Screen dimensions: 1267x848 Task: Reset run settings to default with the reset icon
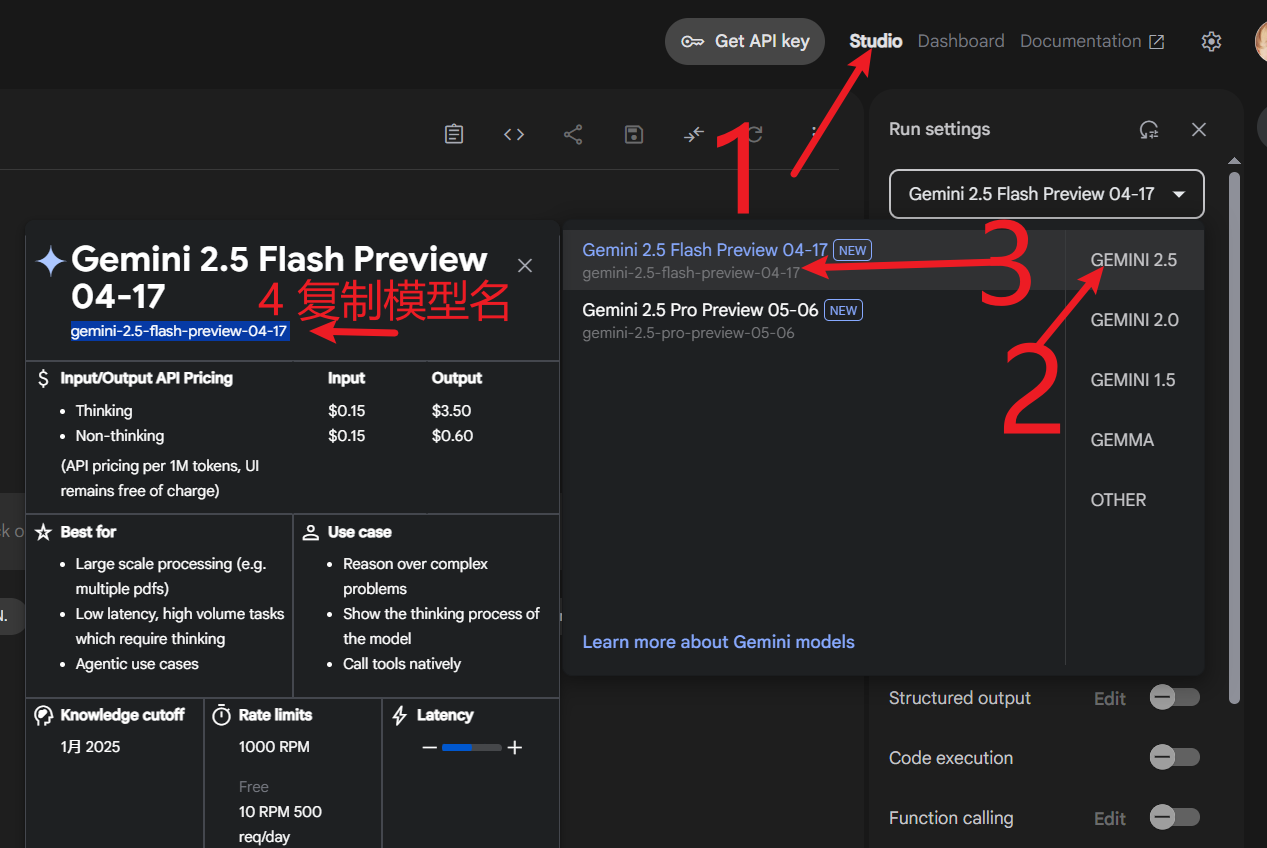click(1149, 130)
